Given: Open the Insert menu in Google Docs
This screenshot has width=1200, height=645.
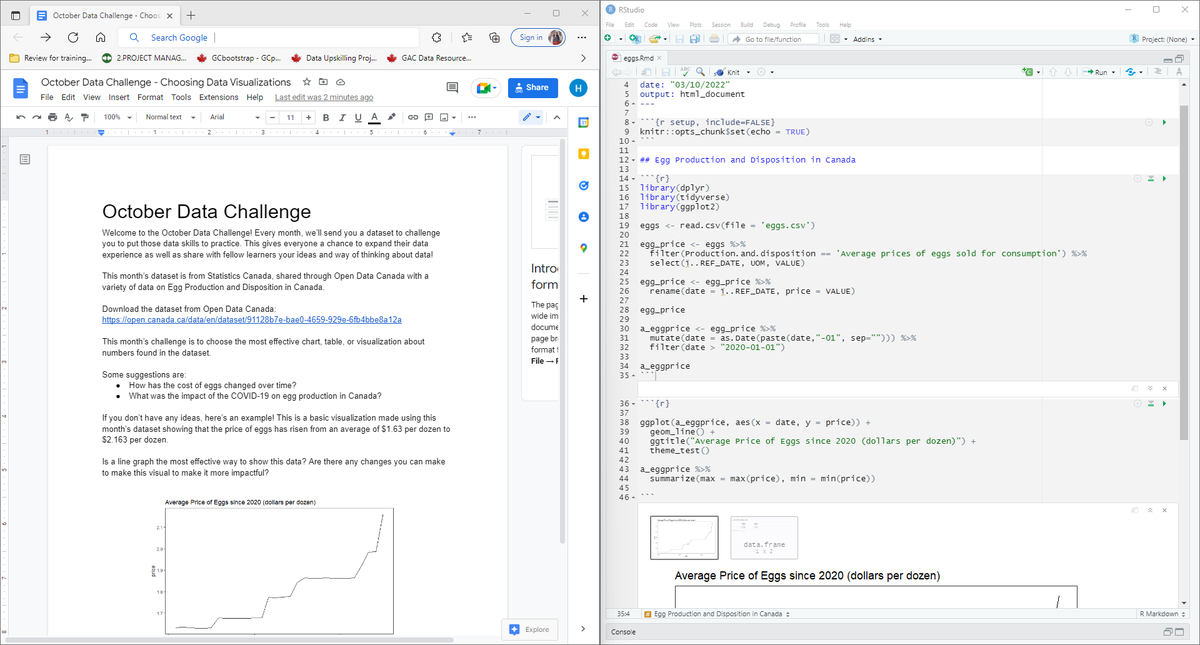Looking at the screenshot, I should pos(119,97).
